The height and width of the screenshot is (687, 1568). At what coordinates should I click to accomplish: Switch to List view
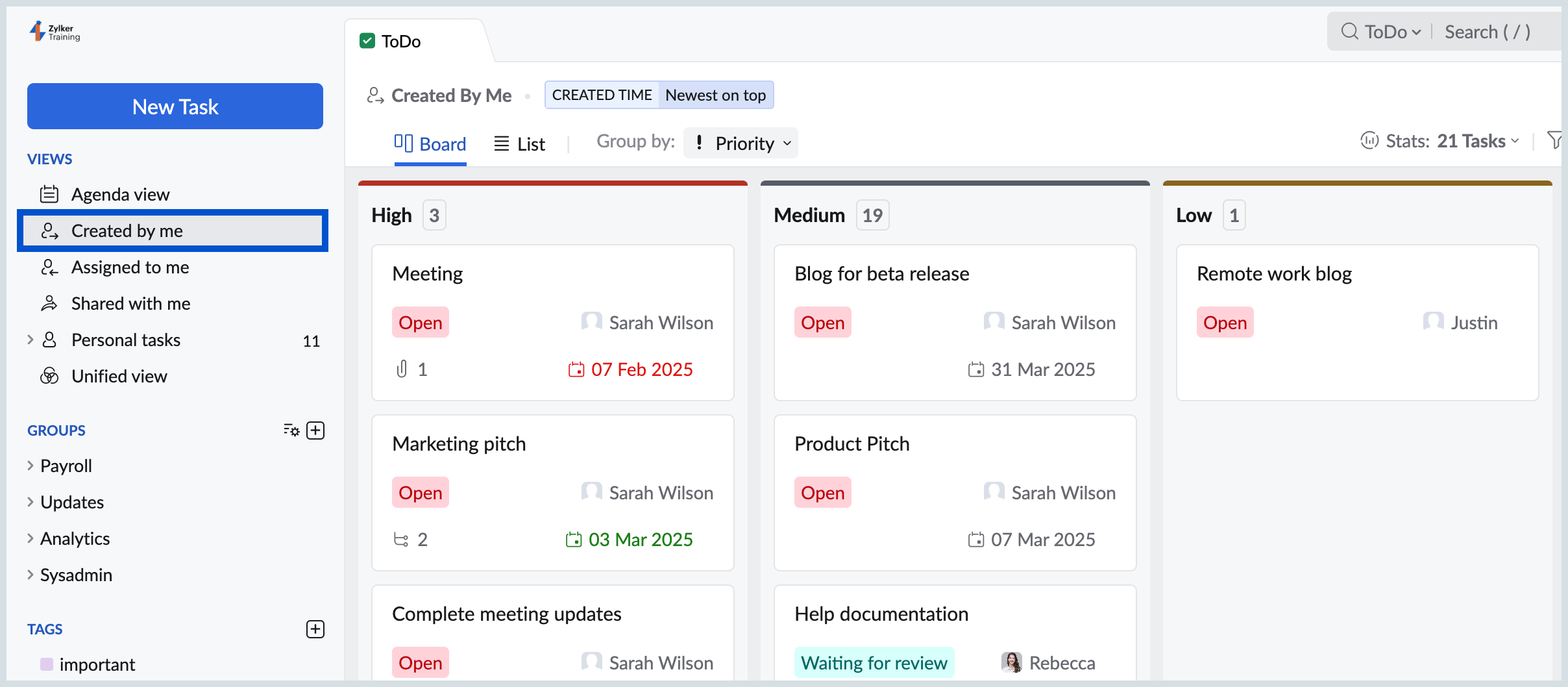point(520,144)
